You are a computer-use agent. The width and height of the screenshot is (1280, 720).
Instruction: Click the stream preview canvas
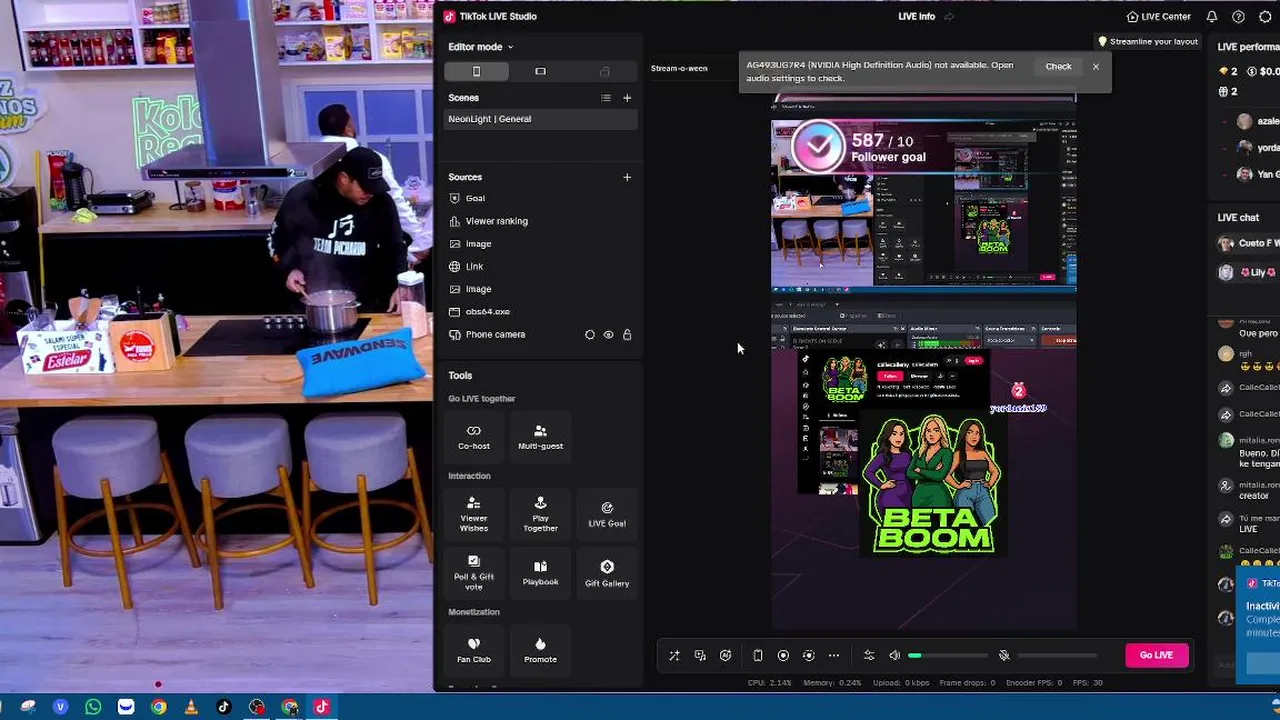click(x=923, y=362)
